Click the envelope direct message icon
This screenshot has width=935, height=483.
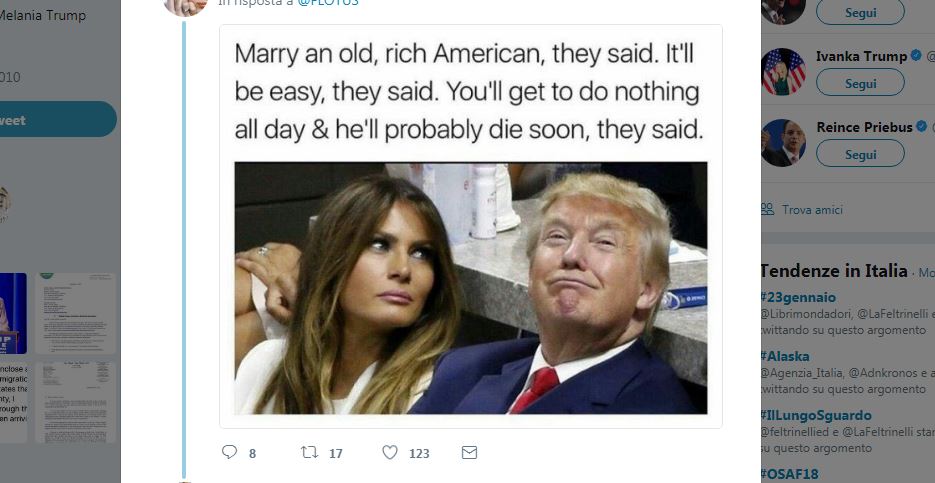(469, 453)
